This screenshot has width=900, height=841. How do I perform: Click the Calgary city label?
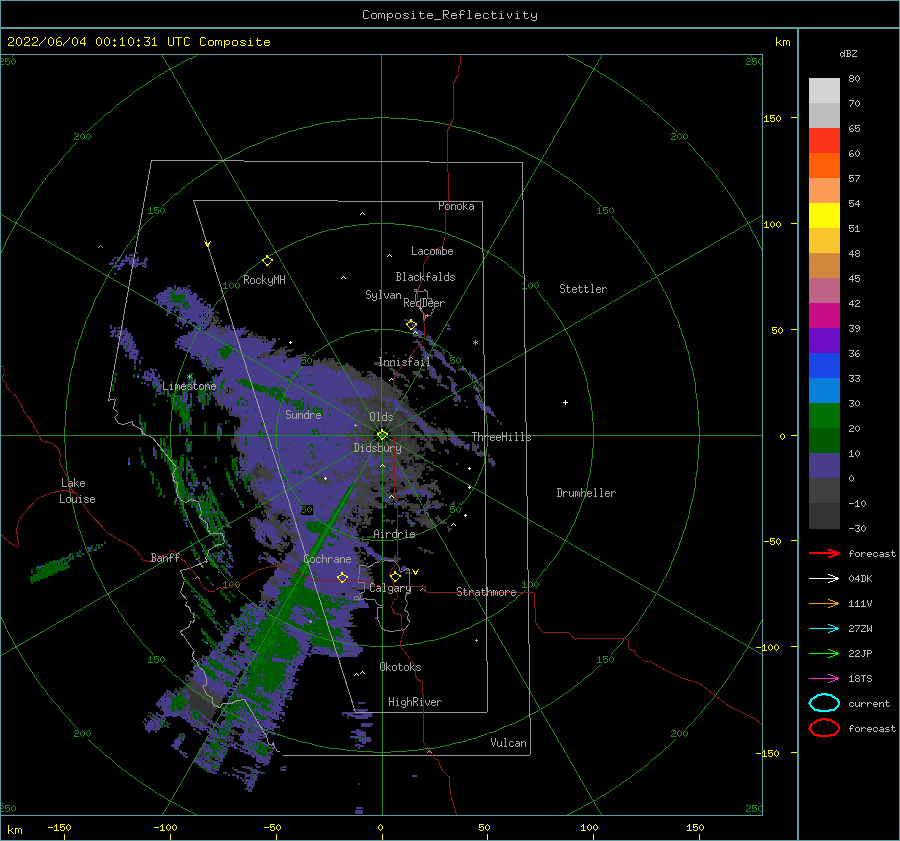click(390, 588)
